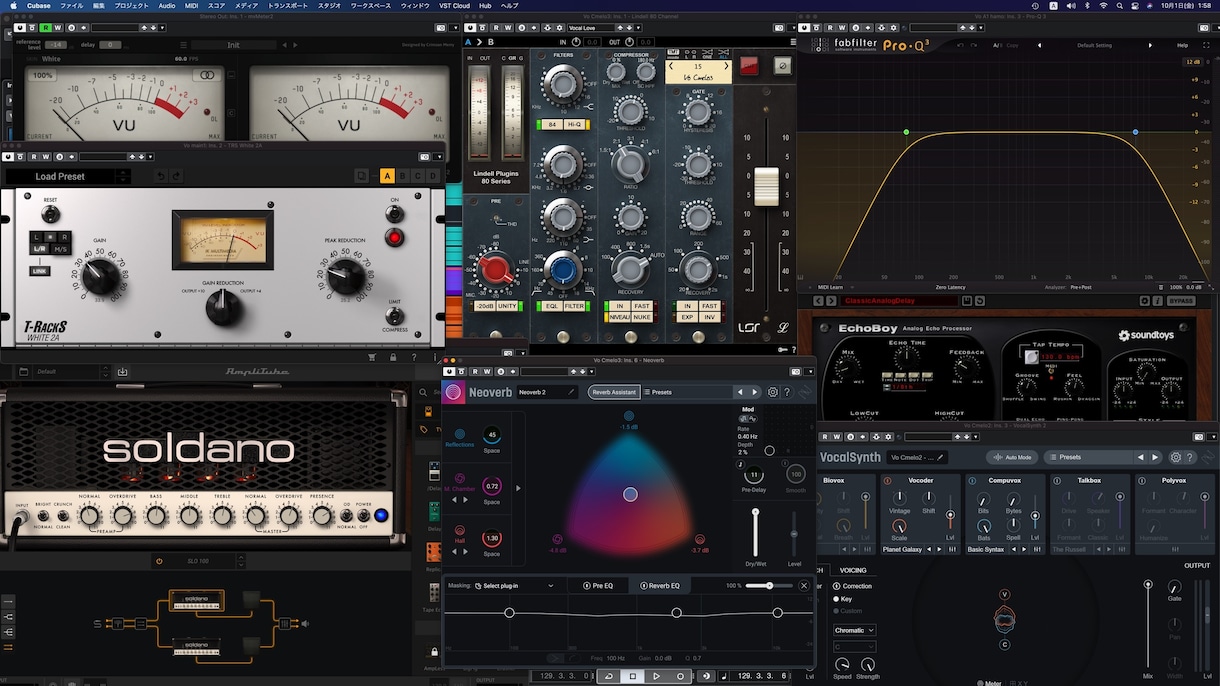Switch to Neoverb Pre EQ tab
This screenshot has width=1220, height=686.
pos(599,585)
